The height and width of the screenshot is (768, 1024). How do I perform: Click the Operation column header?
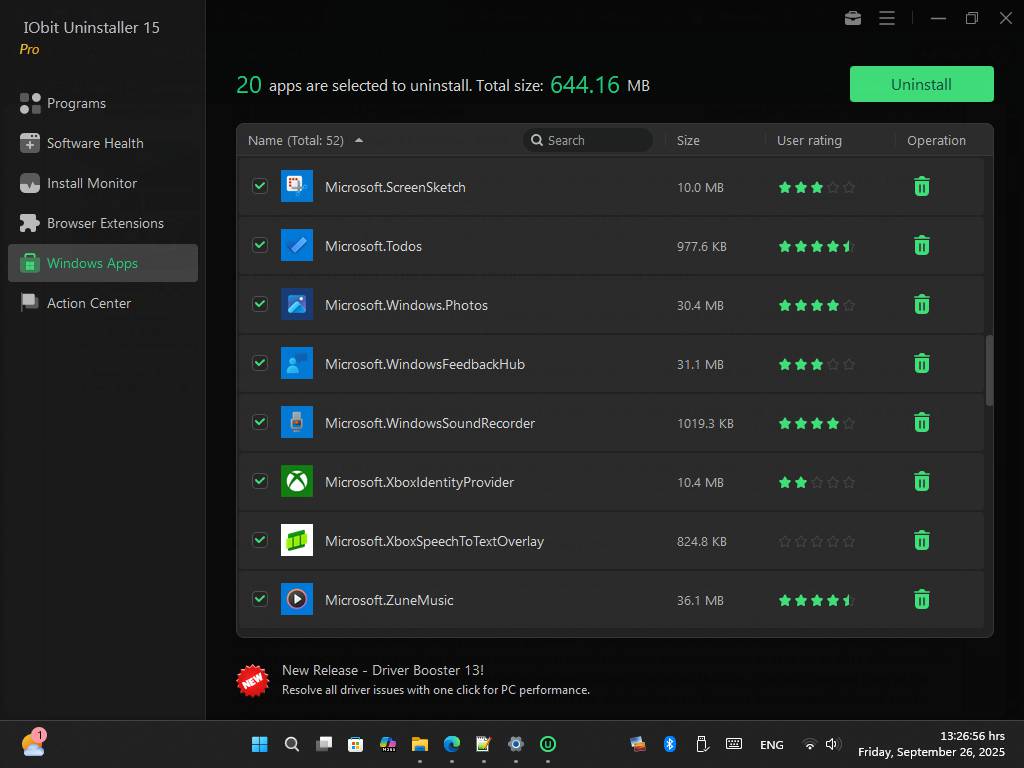[x=936, y=140]
